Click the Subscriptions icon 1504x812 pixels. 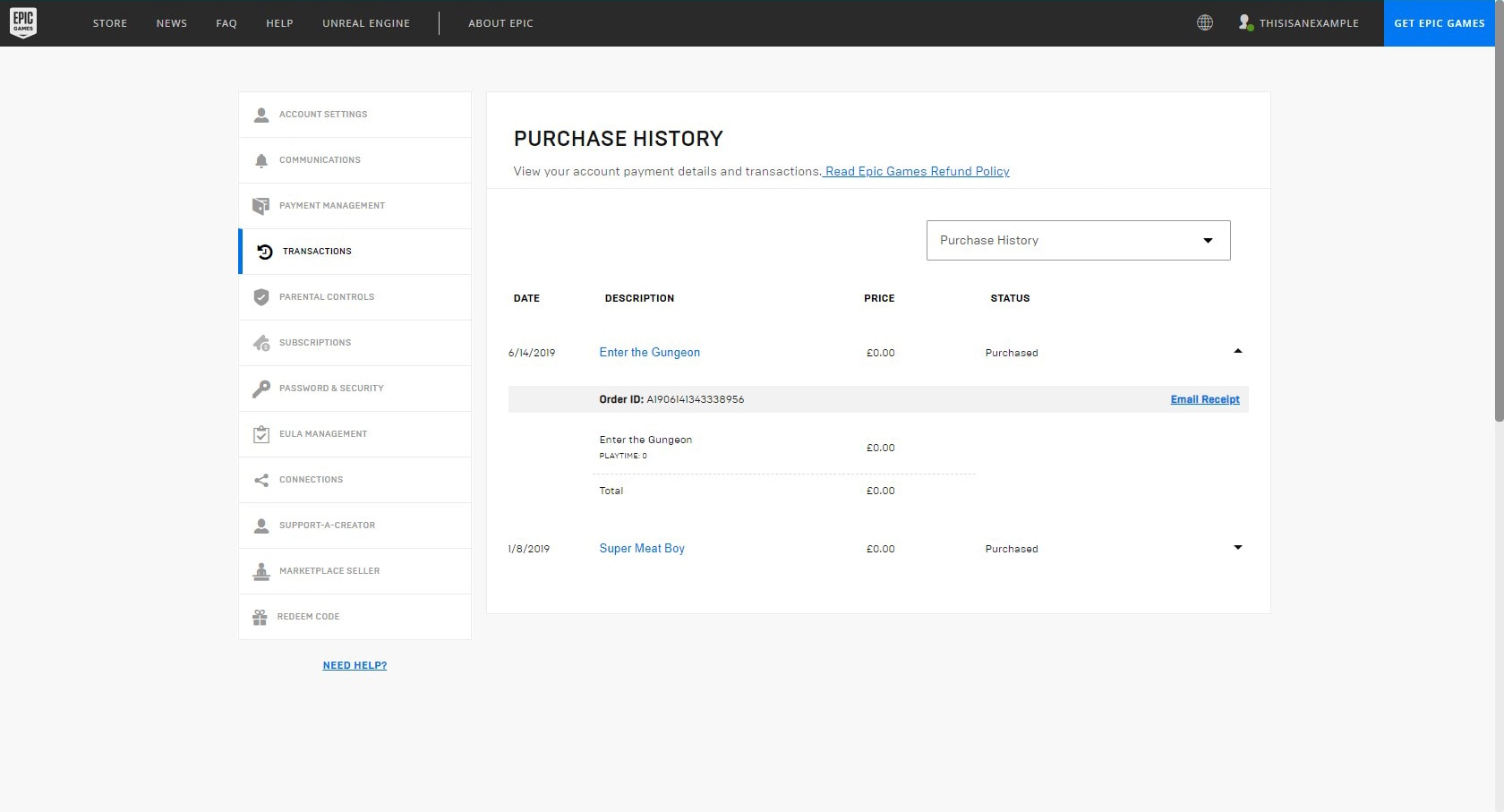(x=261, y=343)
